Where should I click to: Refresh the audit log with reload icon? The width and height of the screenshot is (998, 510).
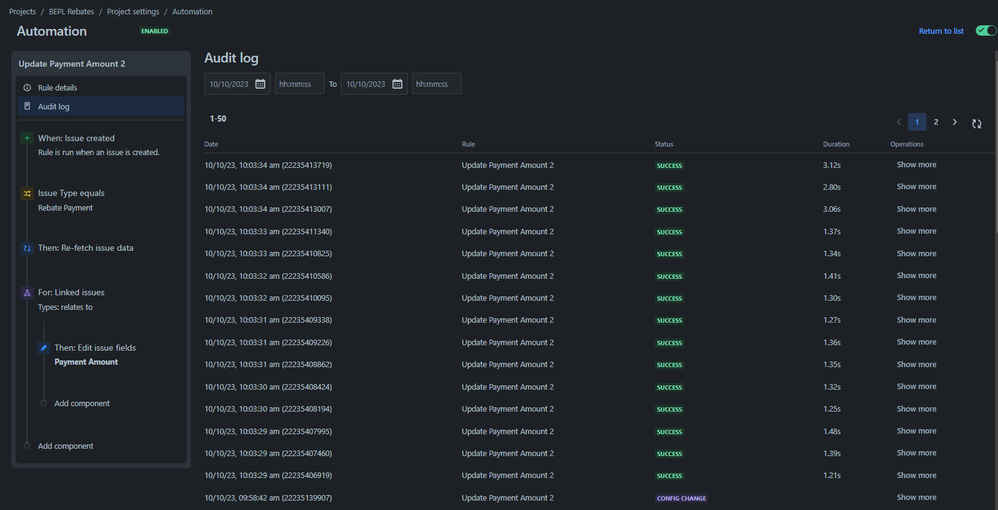pyautogui.click(x=976, y=124)
